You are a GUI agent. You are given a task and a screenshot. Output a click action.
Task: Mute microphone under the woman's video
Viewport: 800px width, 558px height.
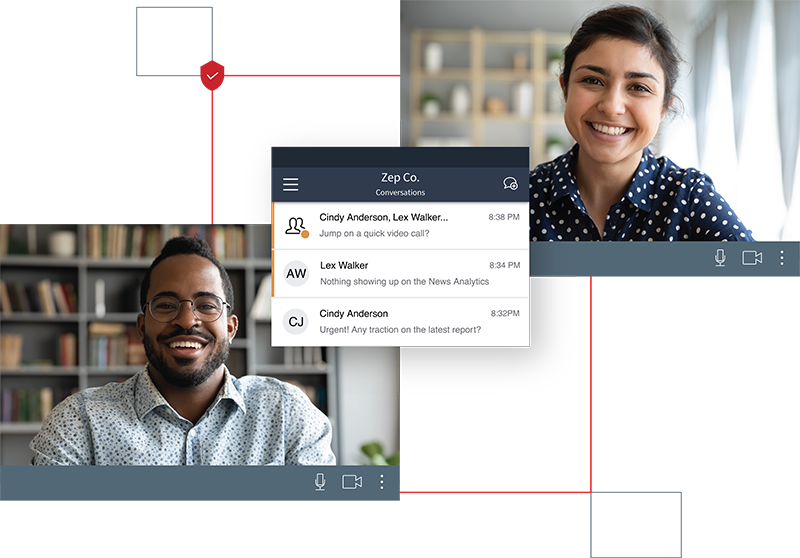click(x=720, y=258)
